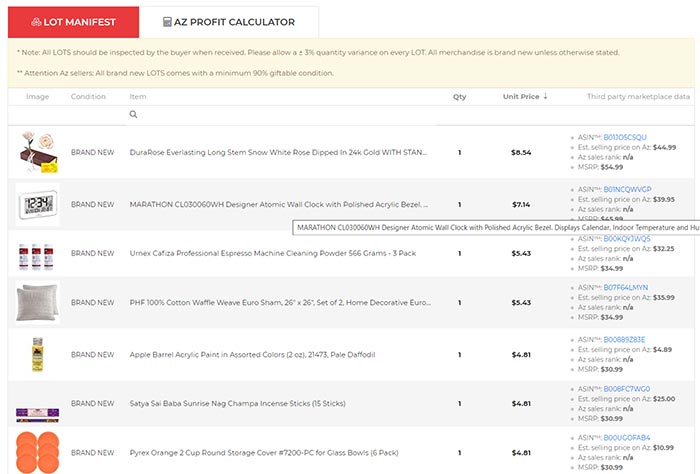This screenshot has height=474, width=700.
Task: Click the $4.81 unit price in the Apple Barrel row
Action: point(521,354)
